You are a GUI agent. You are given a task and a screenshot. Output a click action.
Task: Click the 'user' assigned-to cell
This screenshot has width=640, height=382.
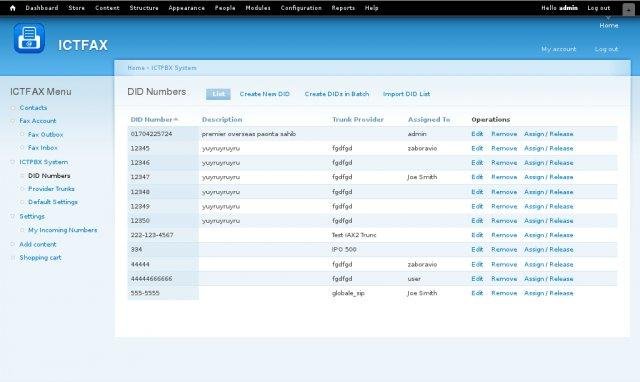point(414,279)
